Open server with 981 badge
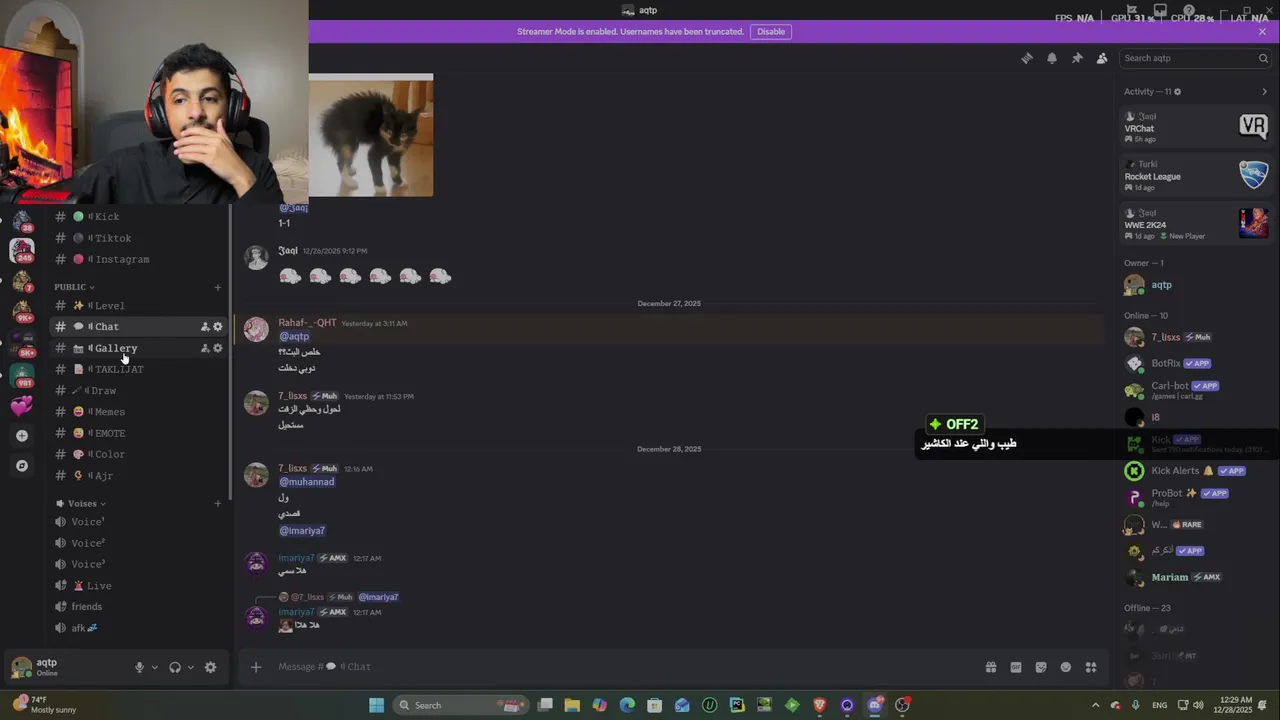This screenshot has height=720, width=1280. [x=22, y=376]
